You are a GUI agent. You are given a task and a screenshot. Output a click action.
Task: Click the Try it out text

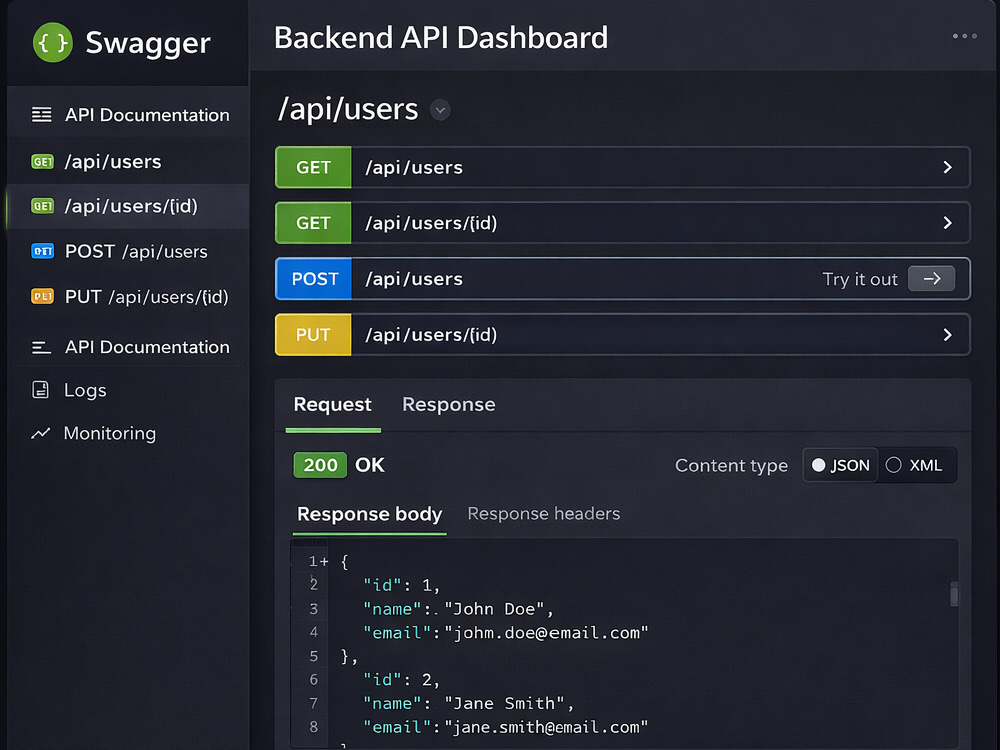(x=860, y=279)
